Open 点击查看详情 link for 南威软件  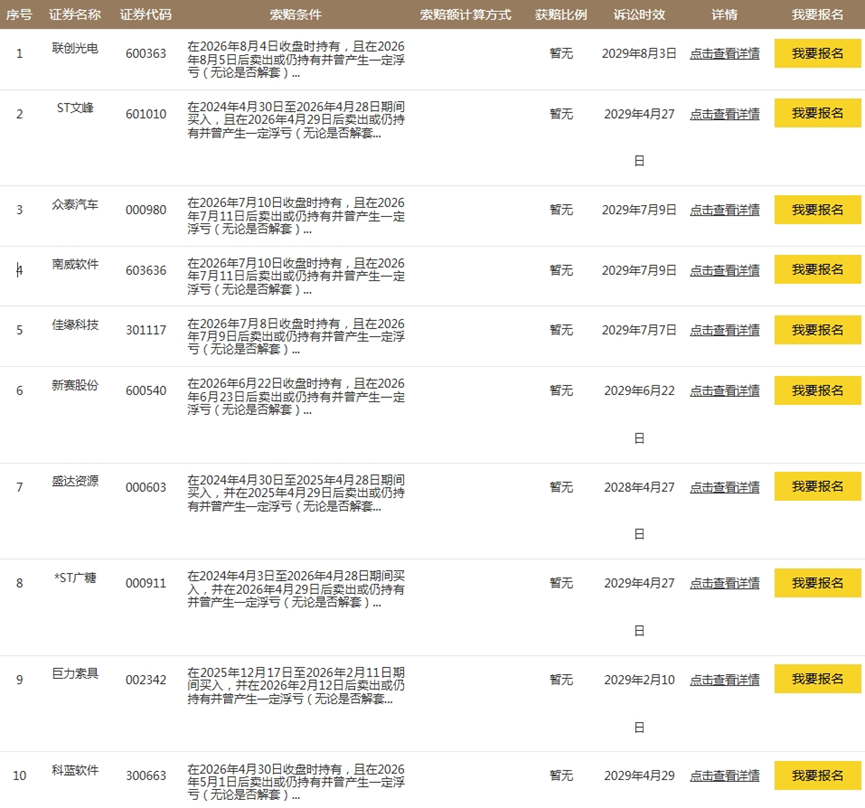pyautogui.click(x=724, y=270)
